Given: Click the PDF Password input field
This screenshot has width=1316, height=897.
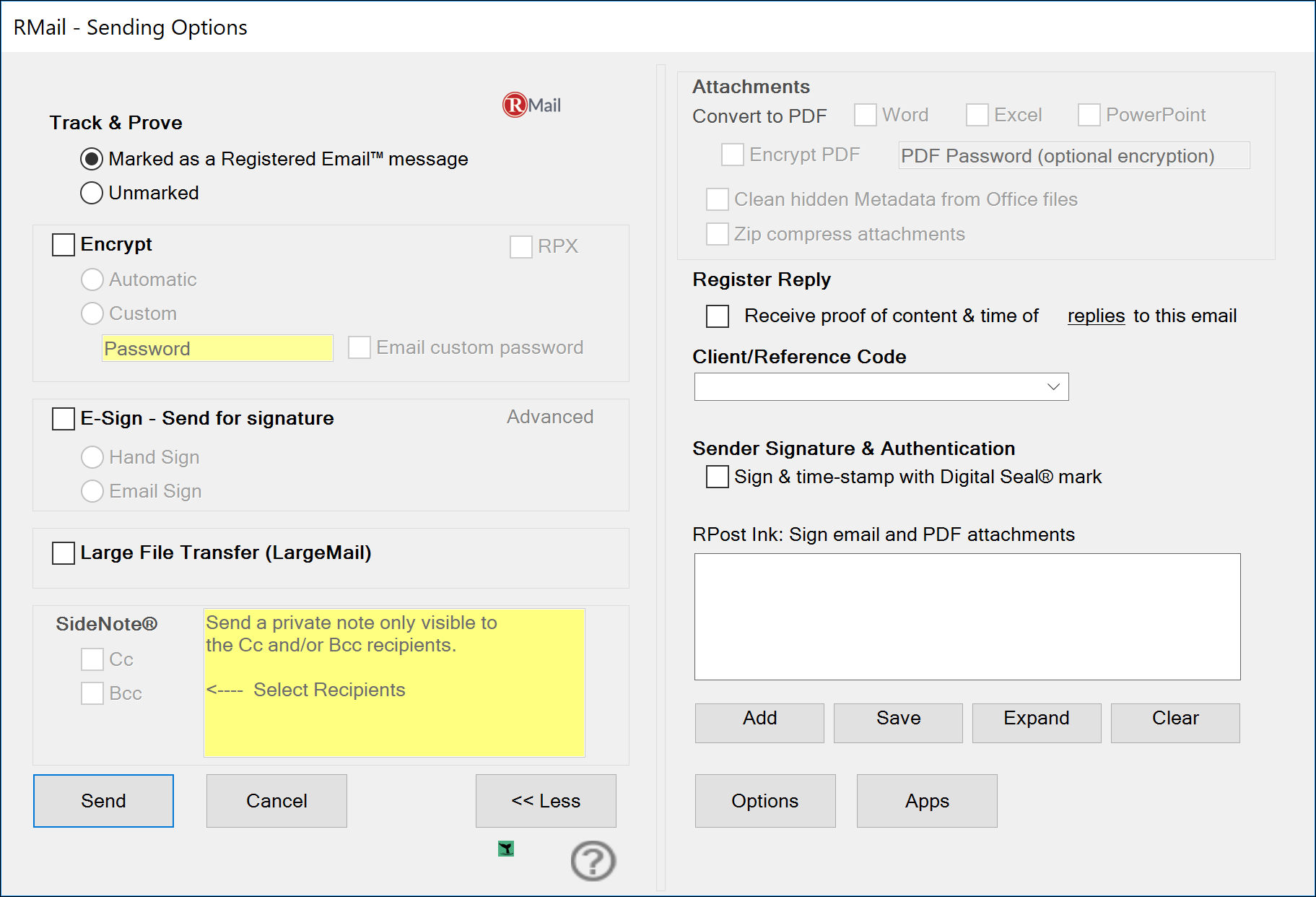Looking at the screenshot, I should pyautogui.click(x=1074, y=155).
